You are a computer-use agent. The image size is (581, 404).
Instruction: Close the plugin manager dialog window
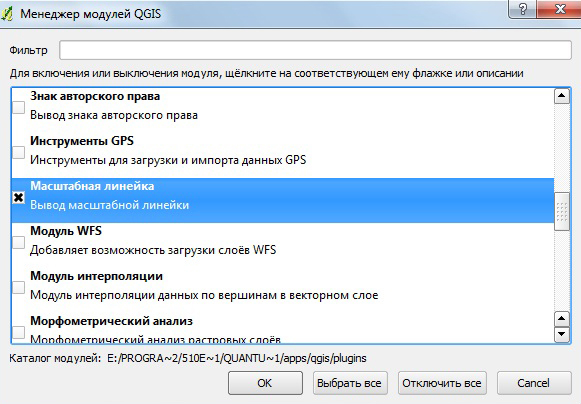(560, 9)
